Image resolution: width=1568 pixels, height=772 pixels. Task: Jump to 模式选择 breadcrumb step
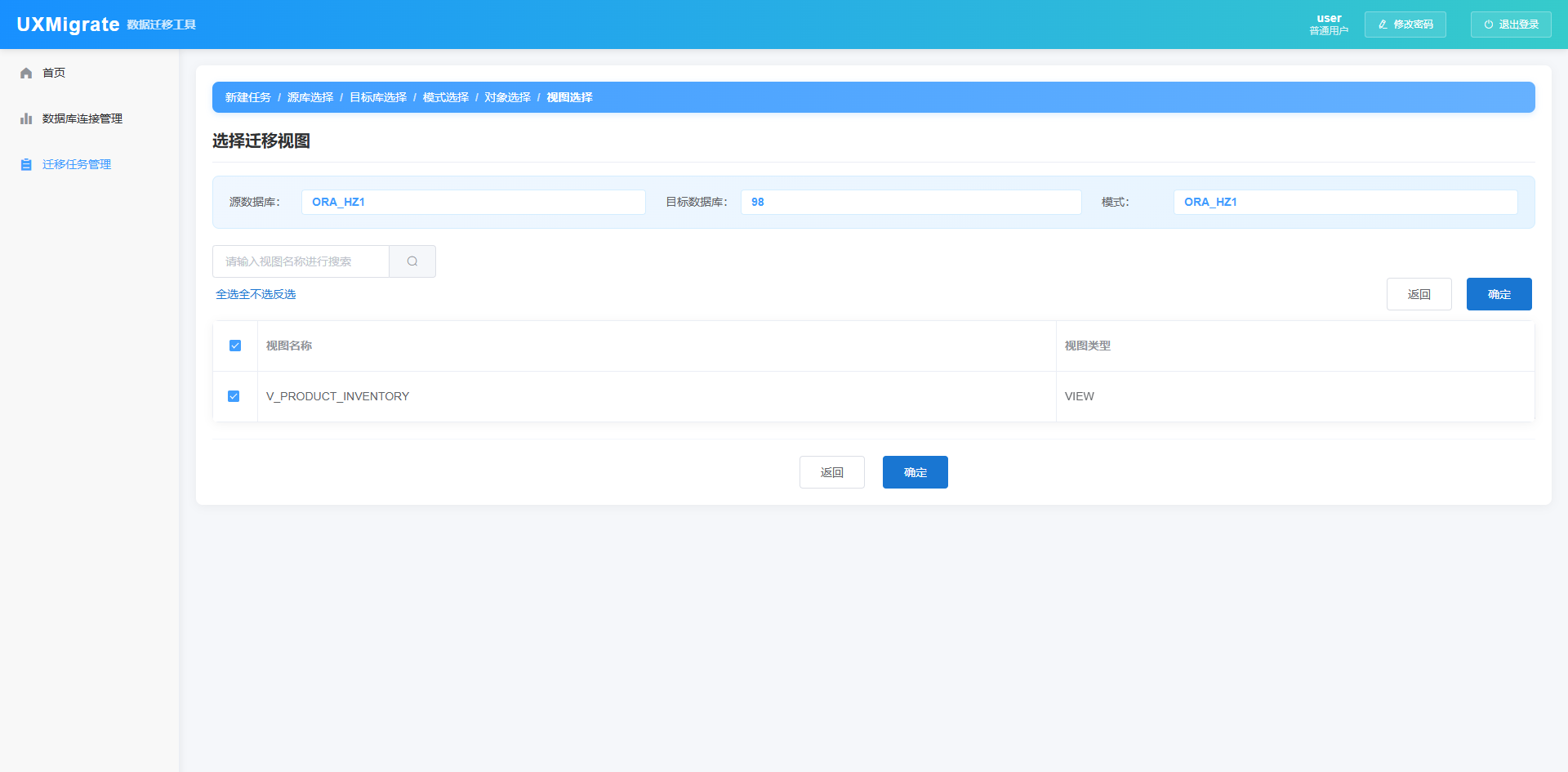[446, 97]
